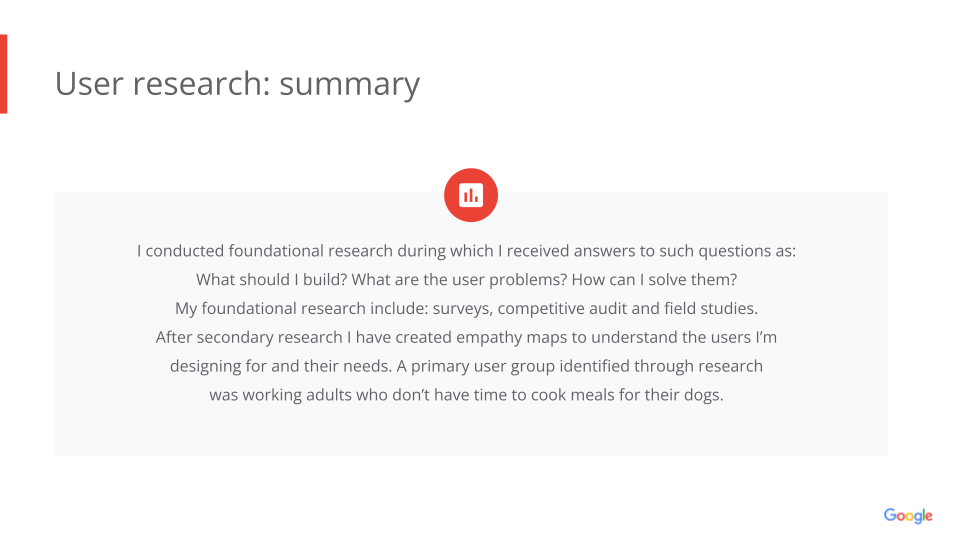Image resolution: width=960 pixels, height=540 pixels.
Task: Click the words "My foundational research include"
Action: (x=301, y=309)
